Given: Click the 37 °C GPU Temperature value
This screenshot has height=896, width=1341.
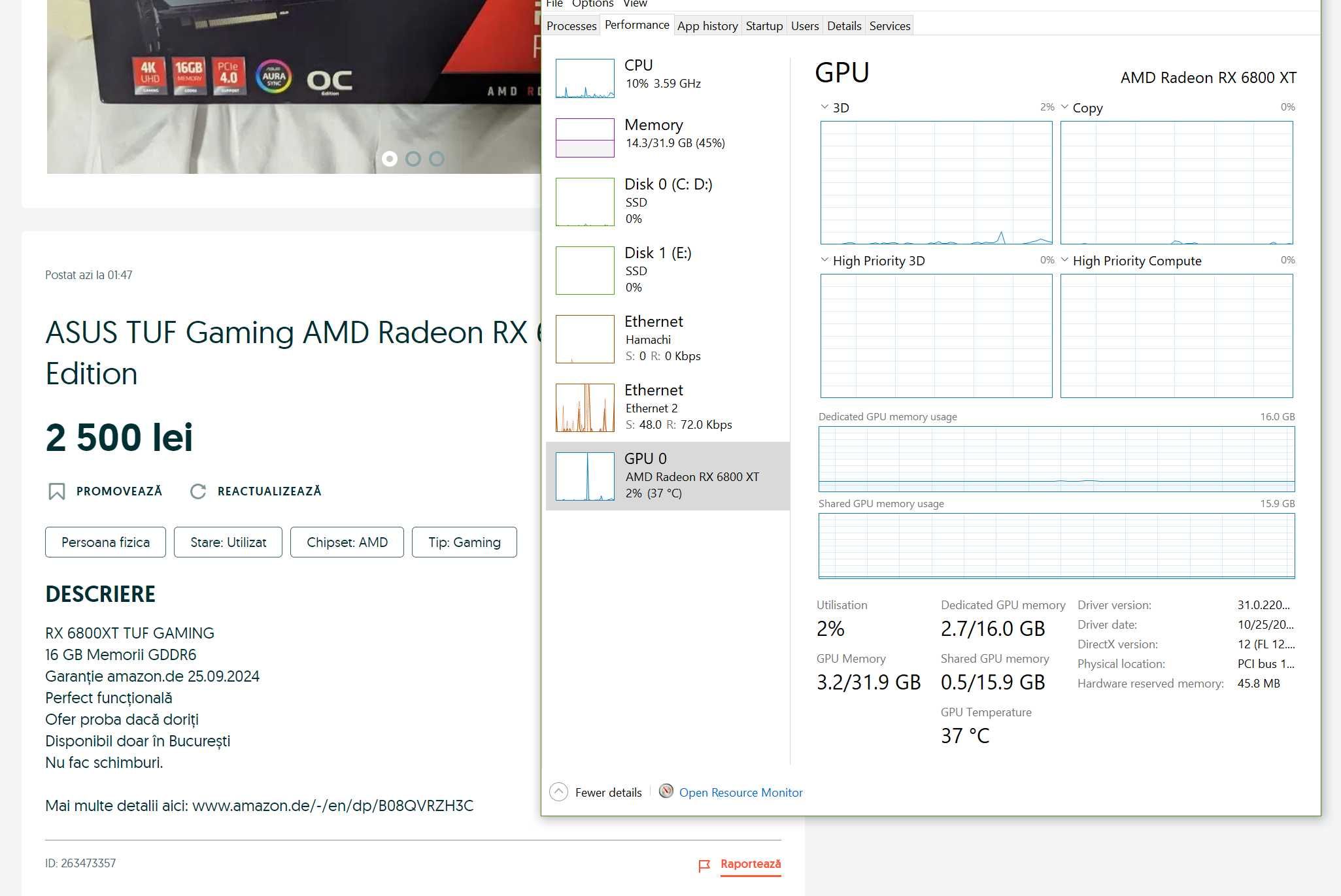Looking at the screenshot, I should coord(965,736).
